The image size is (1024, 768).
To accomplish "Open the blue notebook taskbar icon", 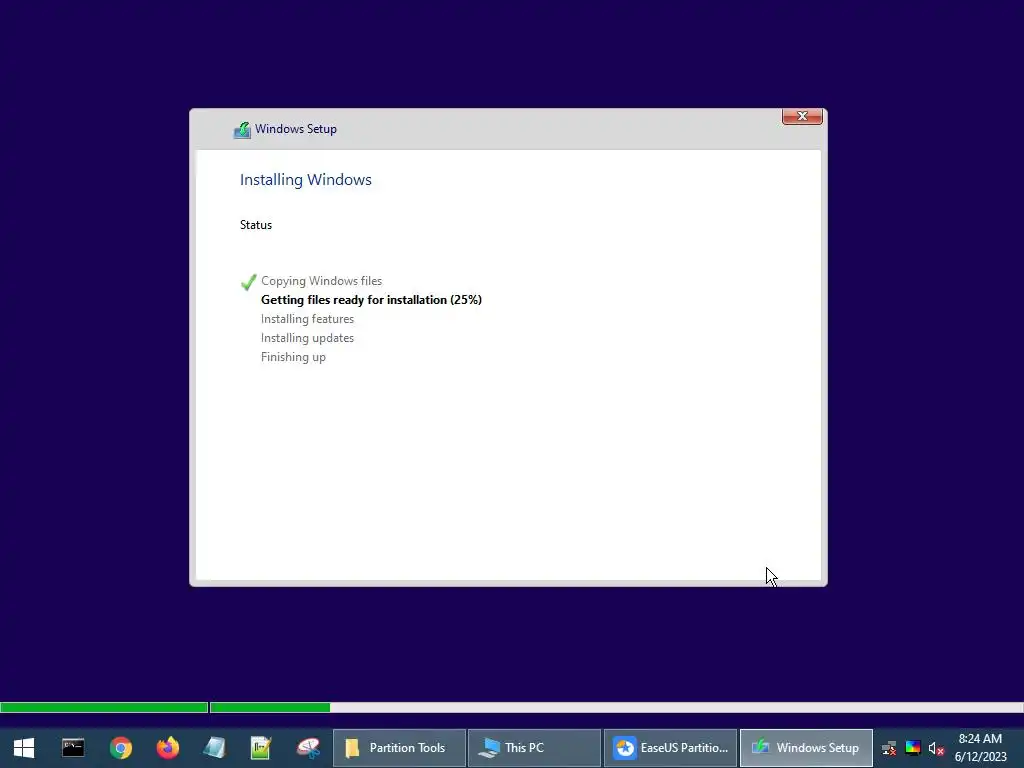I will point(215,748).
